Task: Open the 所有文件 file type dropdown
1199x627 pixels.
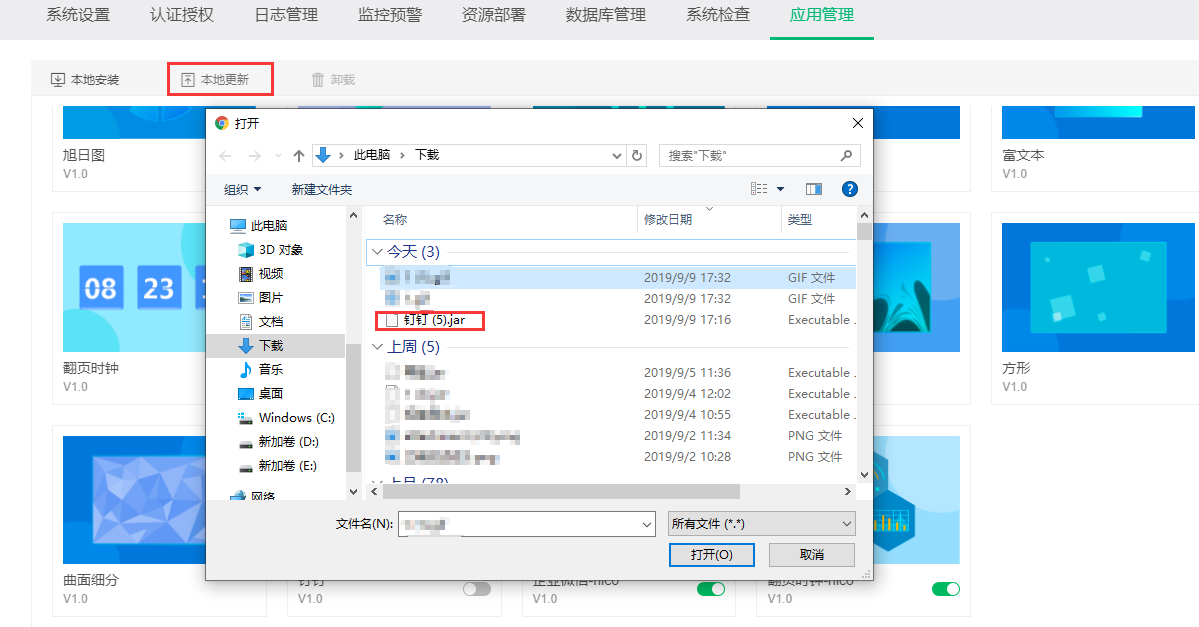Action: click(x=762, y=524)
